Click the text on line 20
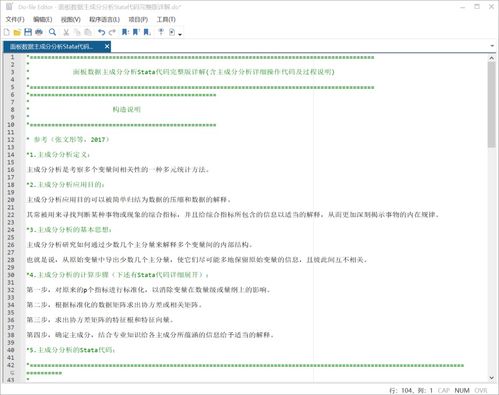Screen dimensions: 499x395 pyautogui.click(x=129, y=200)
